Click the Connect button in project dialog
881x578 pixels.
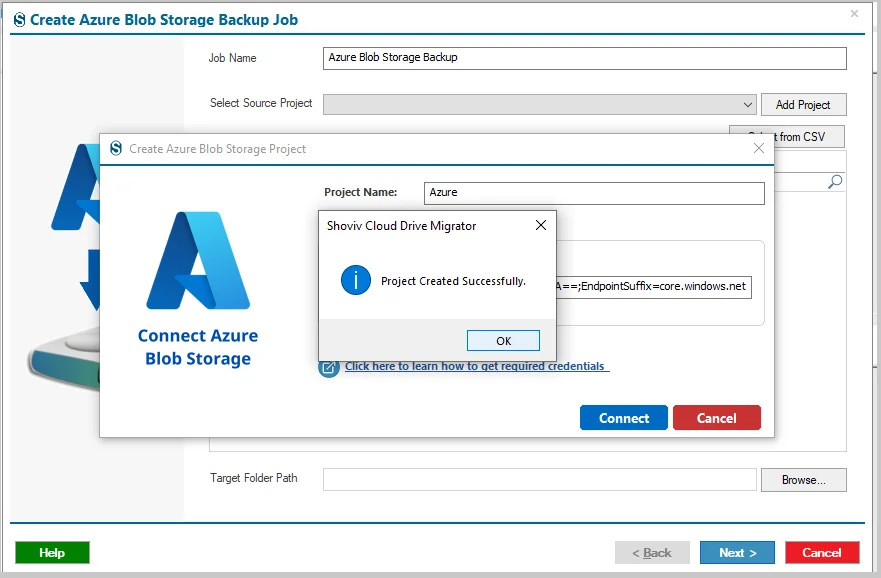coord(624,418)
